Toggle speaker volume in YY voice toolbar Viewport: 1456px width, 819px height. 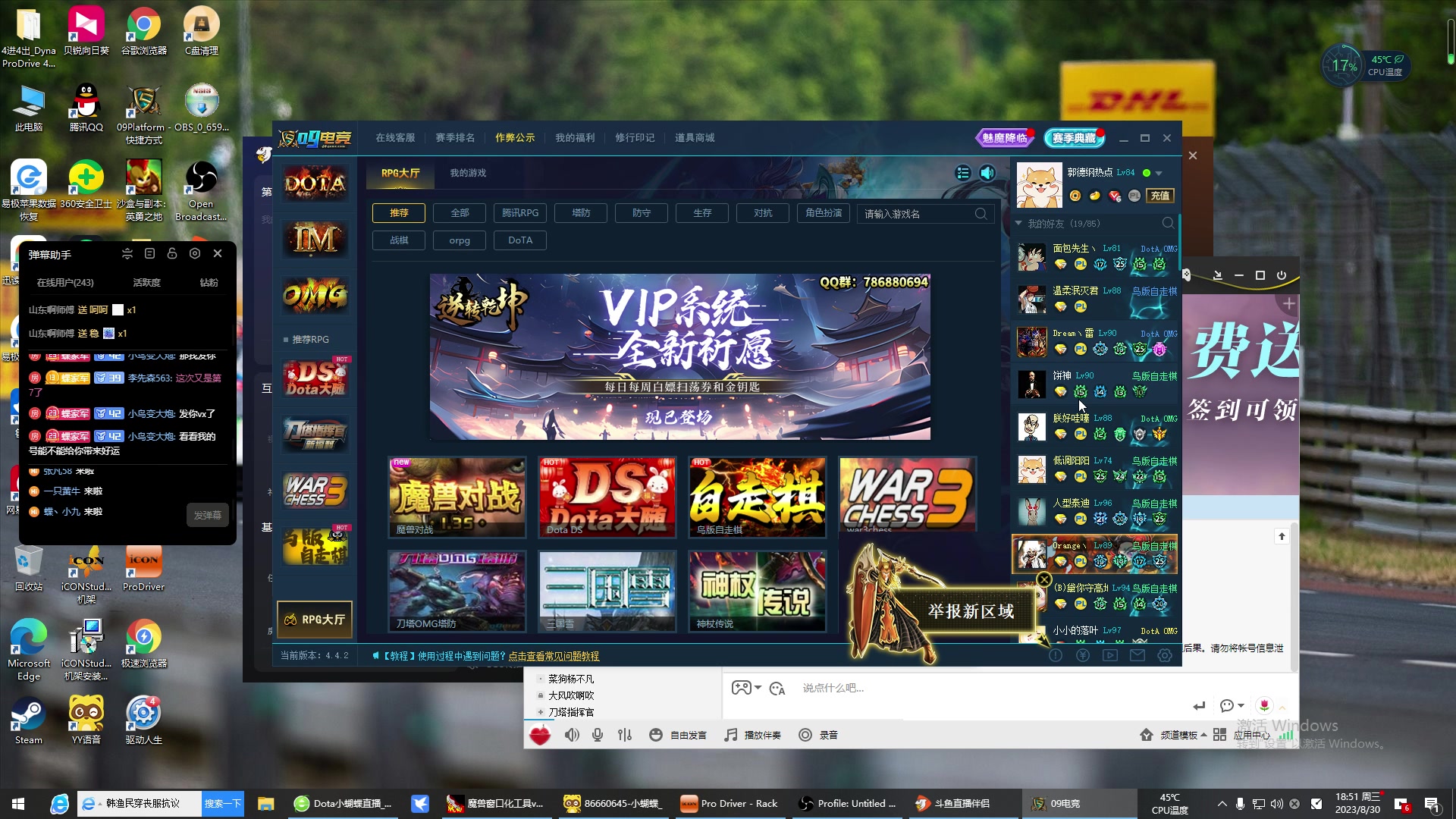[x=572, y=735]
